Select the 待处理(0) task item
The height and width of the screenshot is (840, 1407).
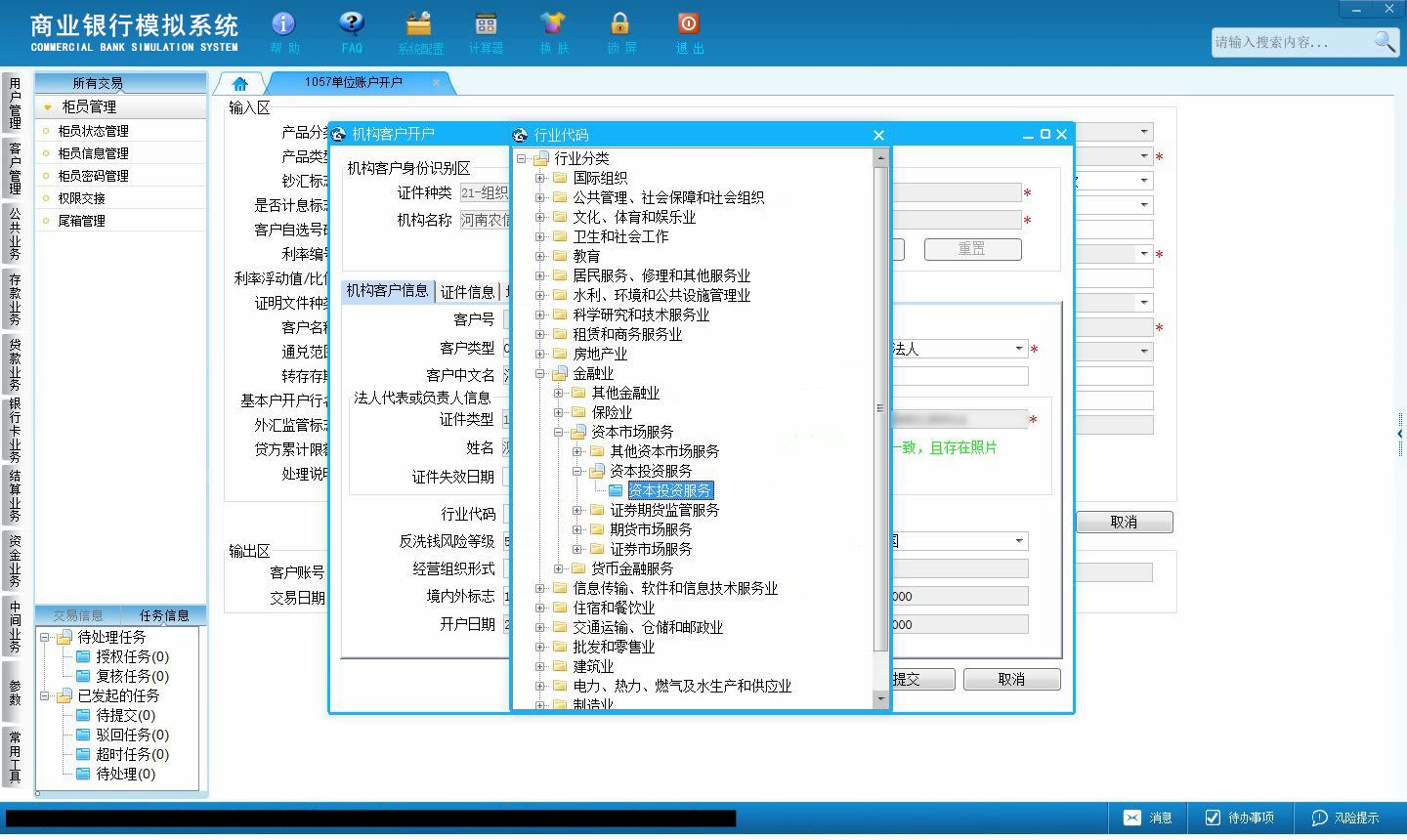125,774
